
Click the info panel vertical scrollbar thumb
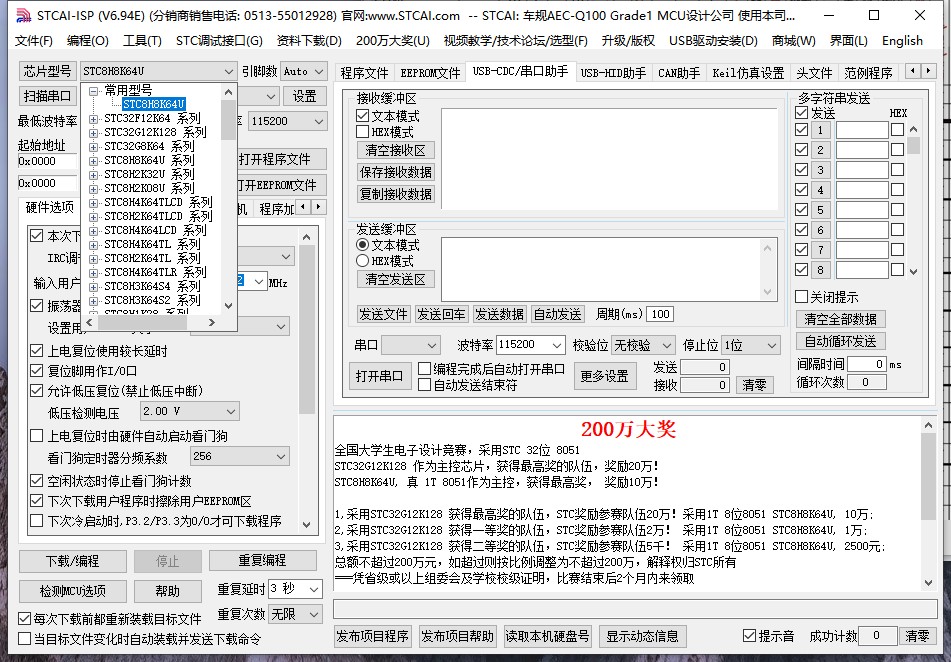click(928, 476)
